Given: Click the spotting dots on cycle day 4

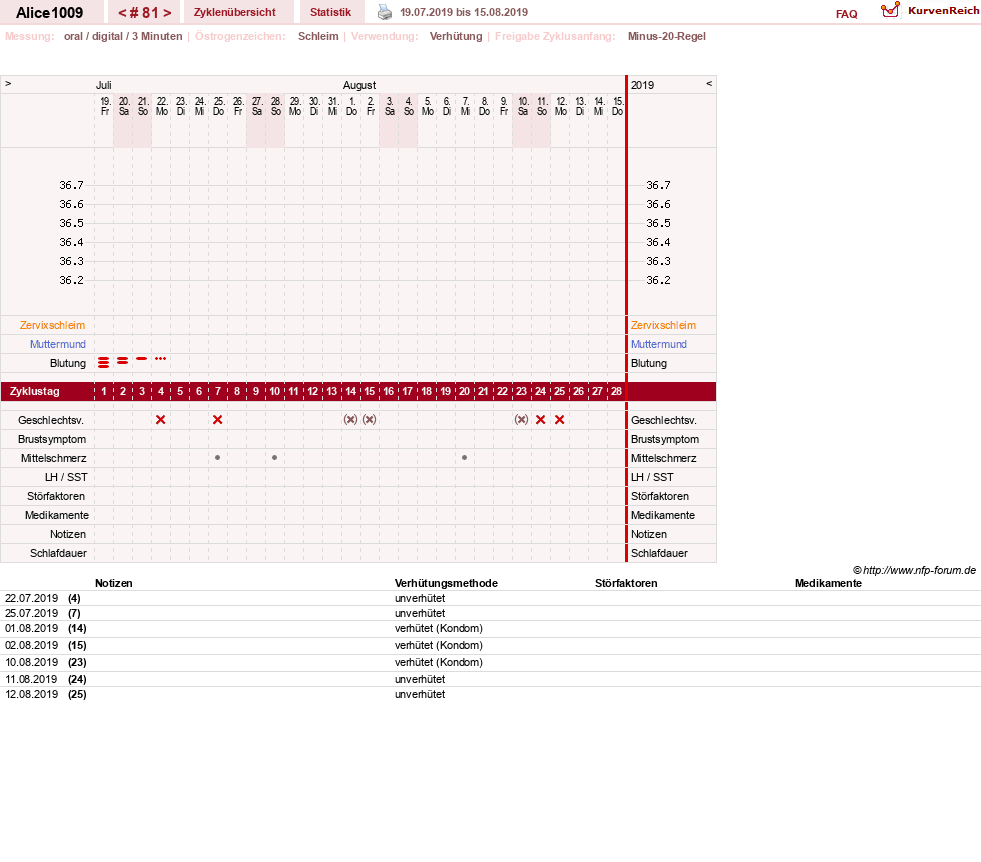Looking at the screenshot, I should pos(161,358).
